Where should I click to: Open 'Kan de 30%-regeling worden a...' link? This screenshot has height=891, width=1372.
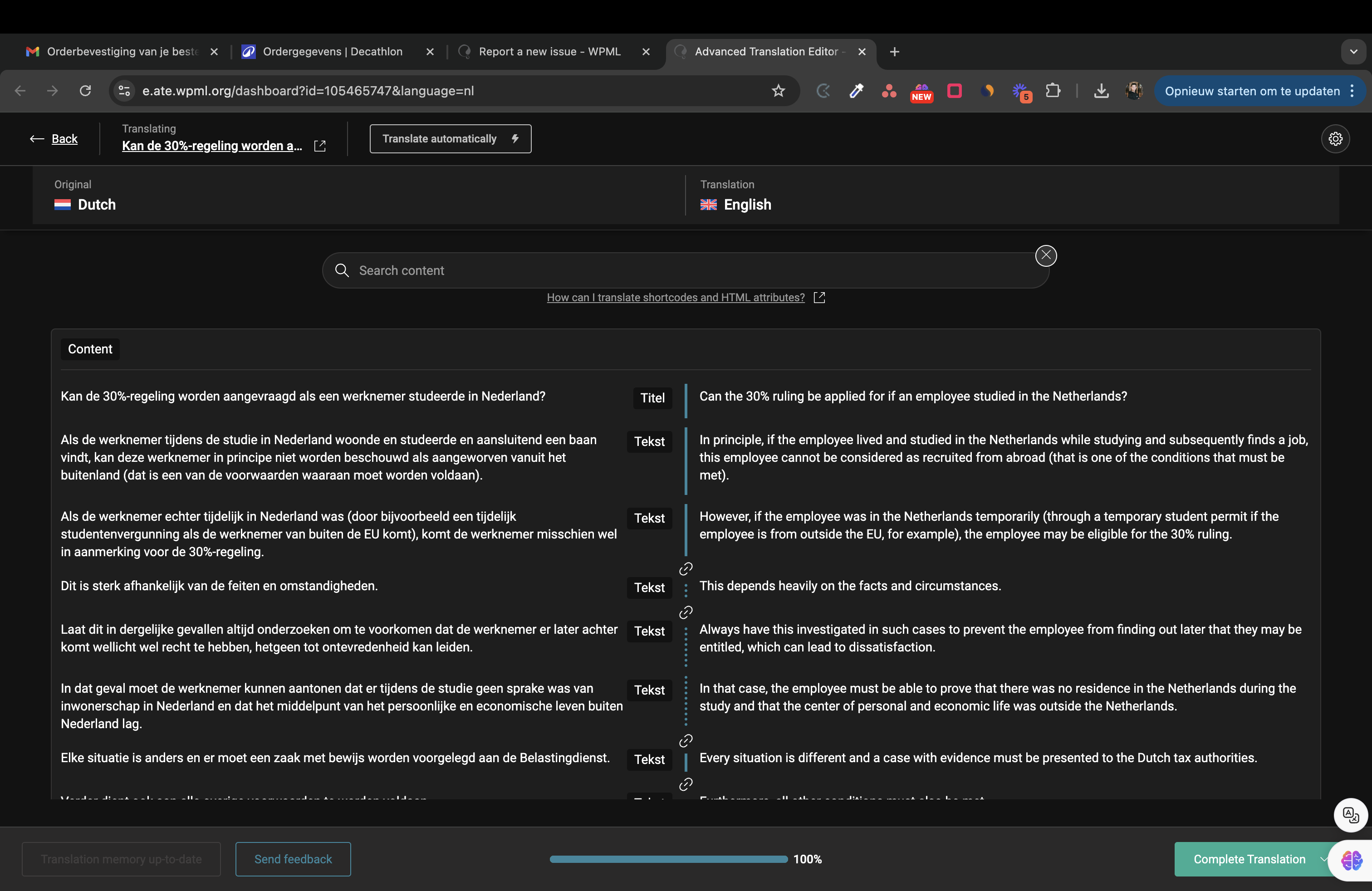pos(212,146)
